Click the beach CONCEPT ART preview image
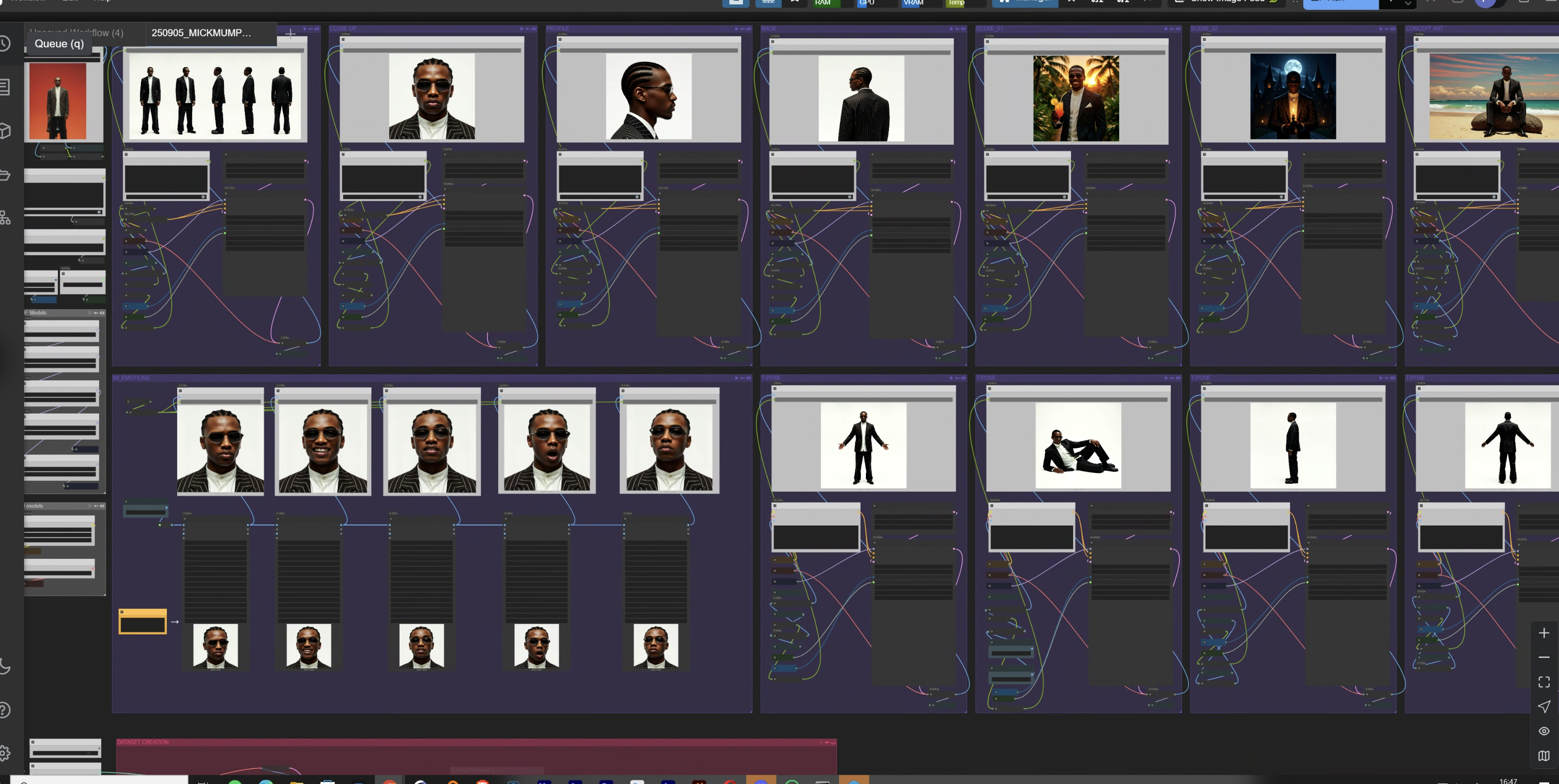Viewport: 1559px width, 784px height. click(1494, 97)
